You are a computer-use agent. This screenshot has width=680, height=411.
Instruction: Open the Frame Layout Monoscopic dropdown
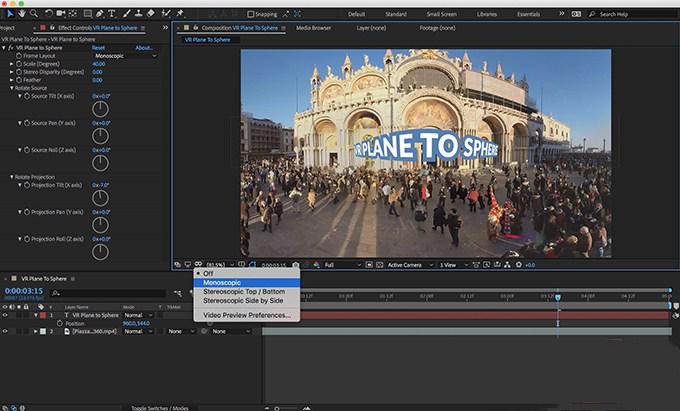pos(124,56)
